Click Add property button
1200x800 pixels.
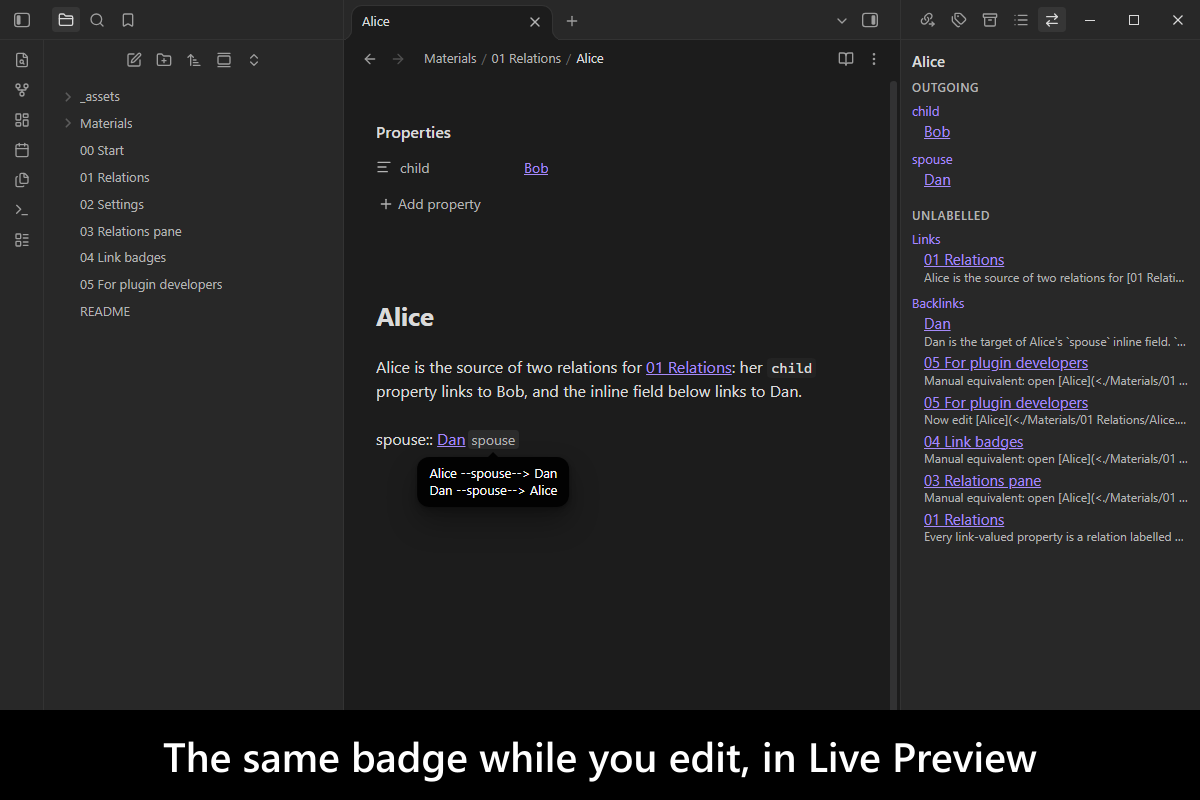coord(430,205)
